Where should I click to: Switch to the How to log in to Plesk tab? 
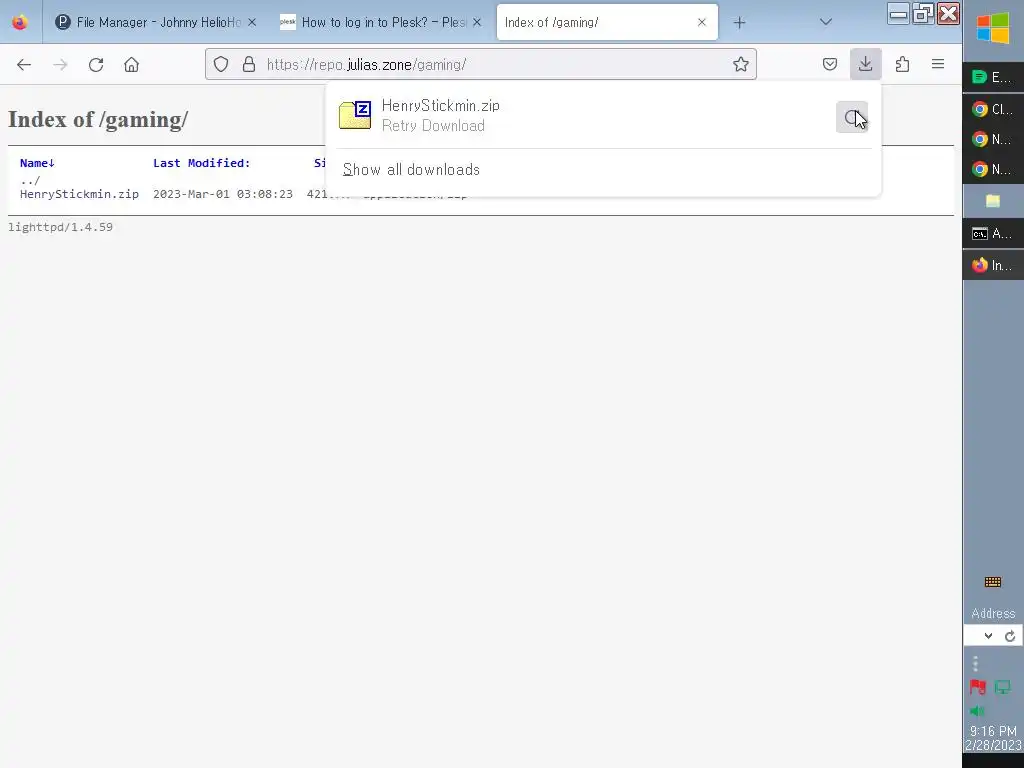(x=381, y=22)
